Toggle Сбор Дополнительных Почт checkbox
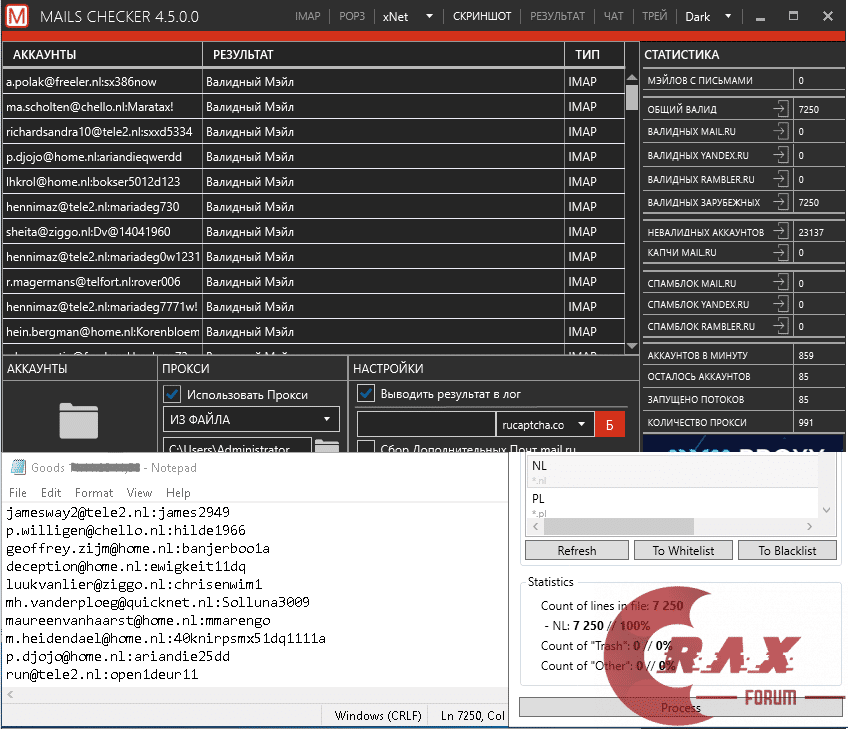This screenshot has width=848, height=729. [366, 447]
